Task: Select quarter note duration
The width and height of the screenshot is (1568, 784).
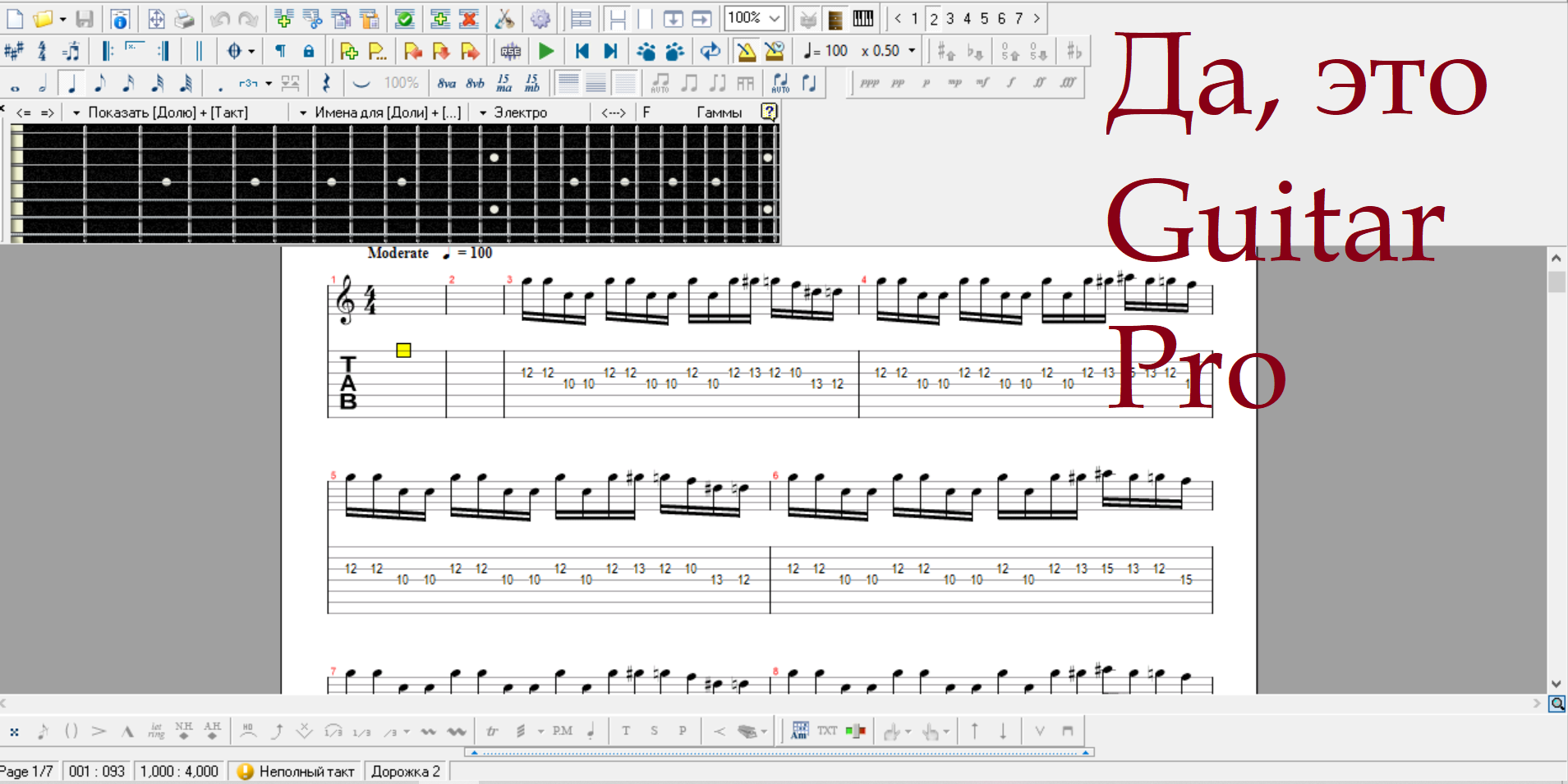Action: [x=71, y=83]
